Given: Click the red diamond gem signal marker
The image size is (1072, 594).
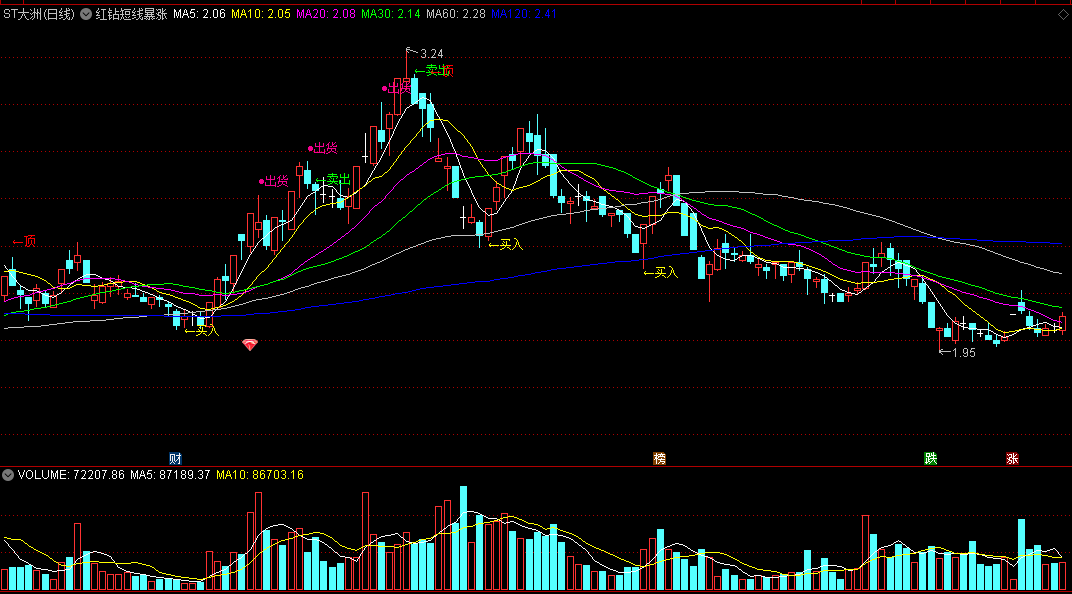Looking at the screenshot, I should [x=250, y=345].
